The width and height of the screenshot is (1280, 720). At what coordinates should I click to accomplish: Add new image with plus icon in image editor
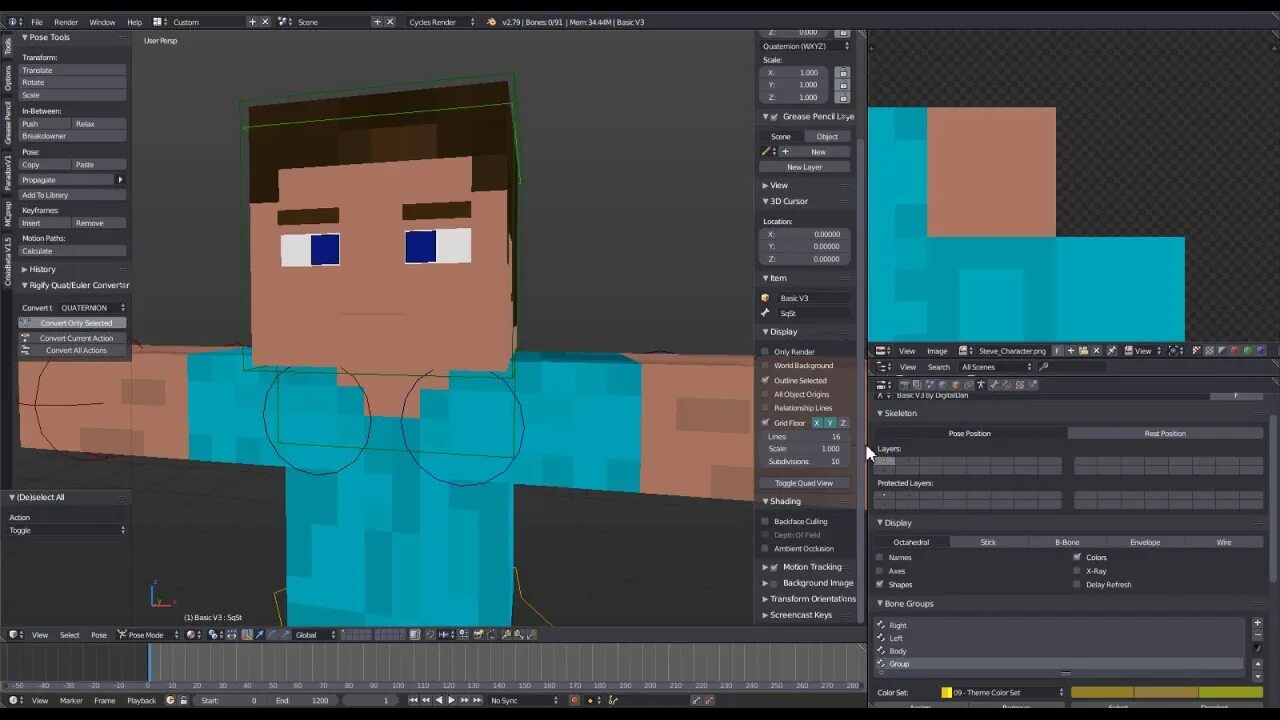[1070, 351]
